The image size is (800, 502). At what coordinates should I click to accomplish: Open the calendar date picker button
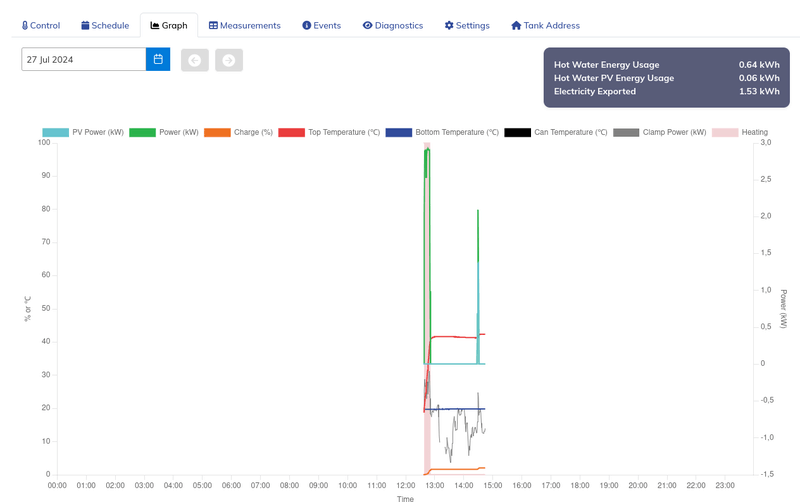tap(158, 59)
